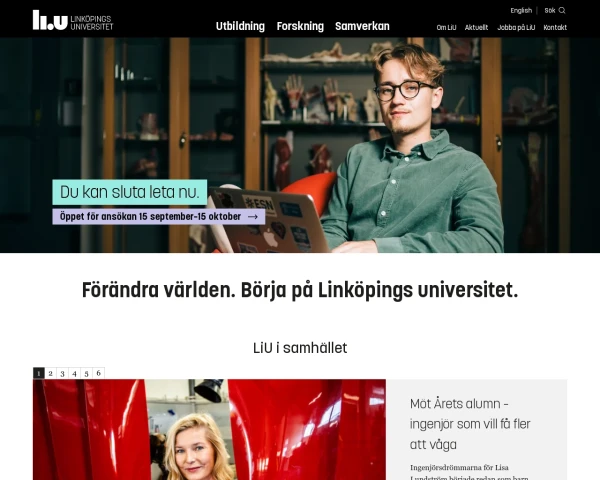Open the Forskning menu

pos(300,26)
